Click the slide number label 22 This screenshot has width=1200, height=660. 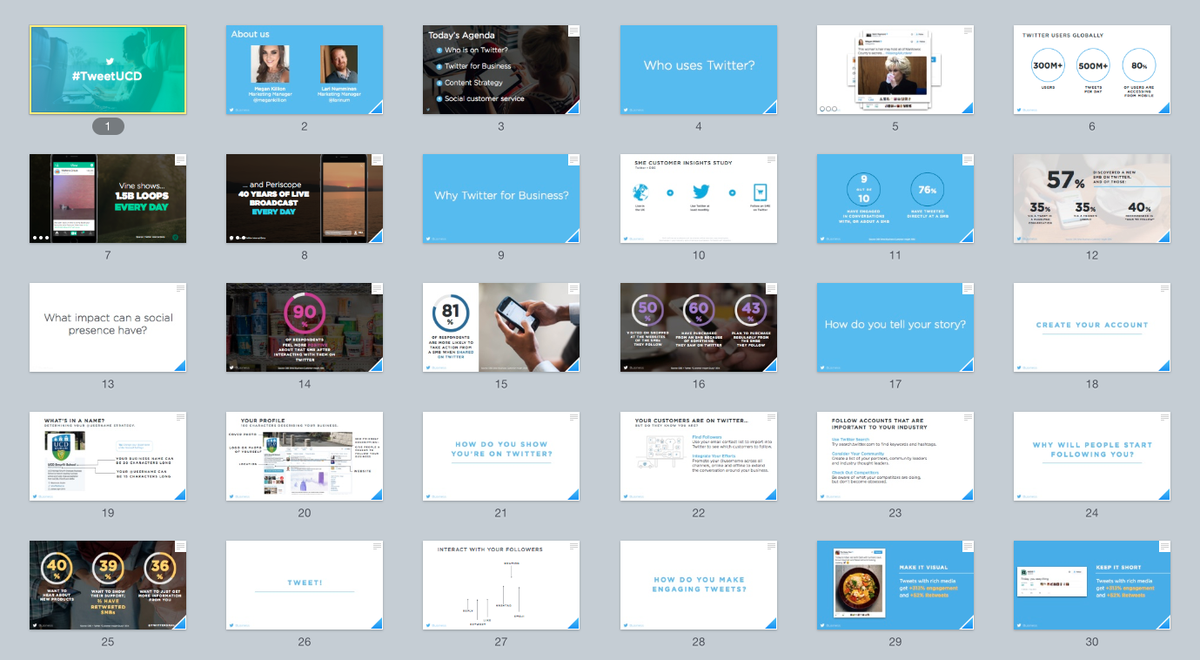click(699, 513)
